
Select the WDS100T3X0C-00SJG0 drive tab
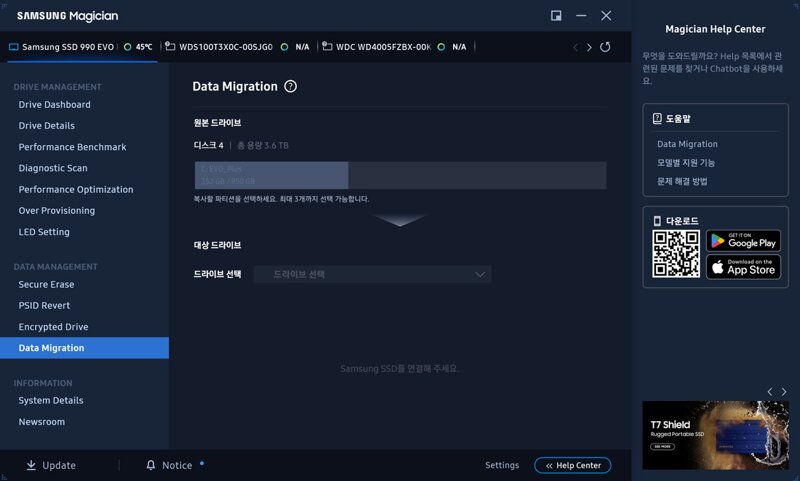coord(238,47)
